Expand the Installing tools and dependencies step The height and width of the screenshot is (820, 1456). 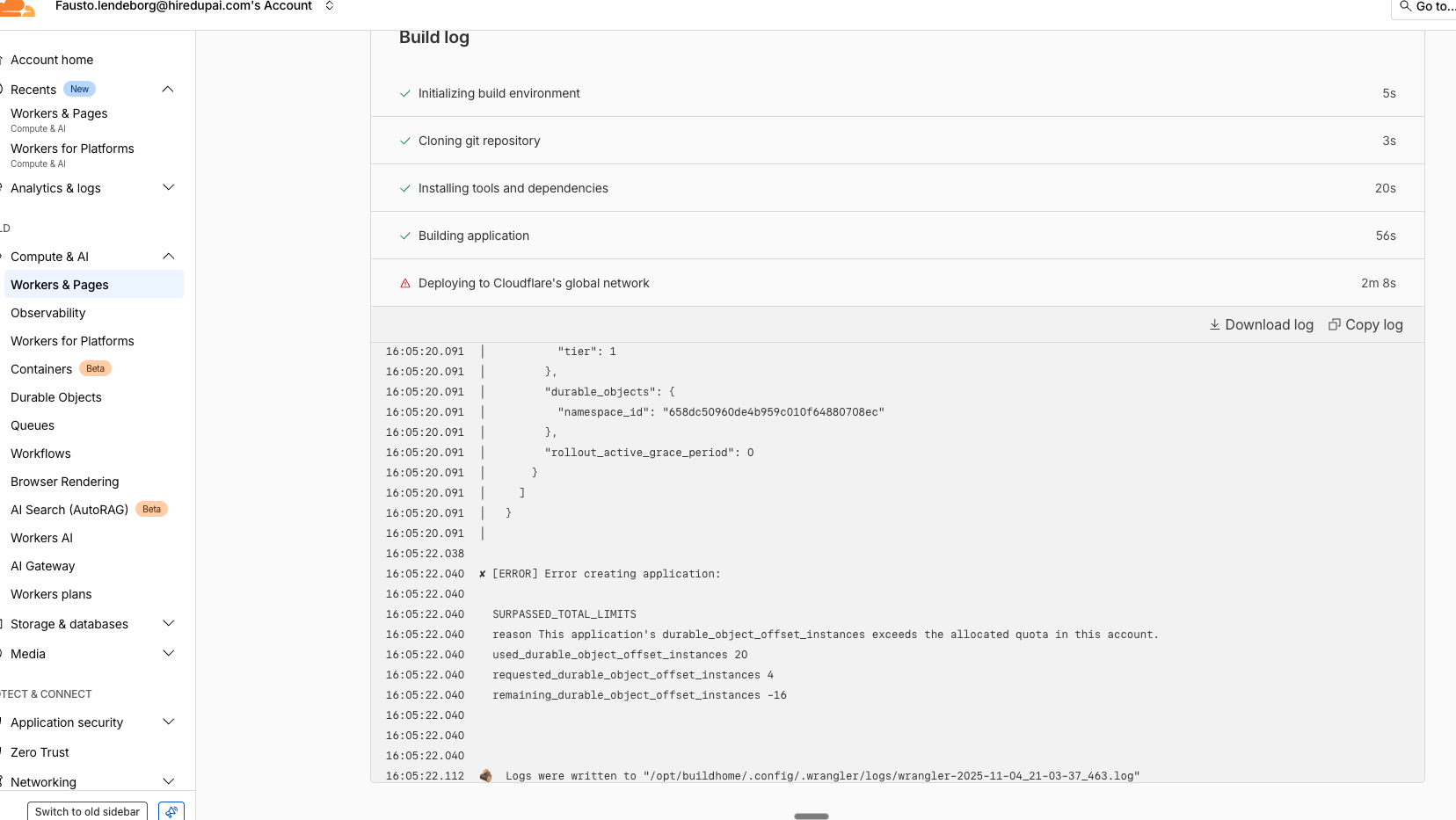click(513, 188)
